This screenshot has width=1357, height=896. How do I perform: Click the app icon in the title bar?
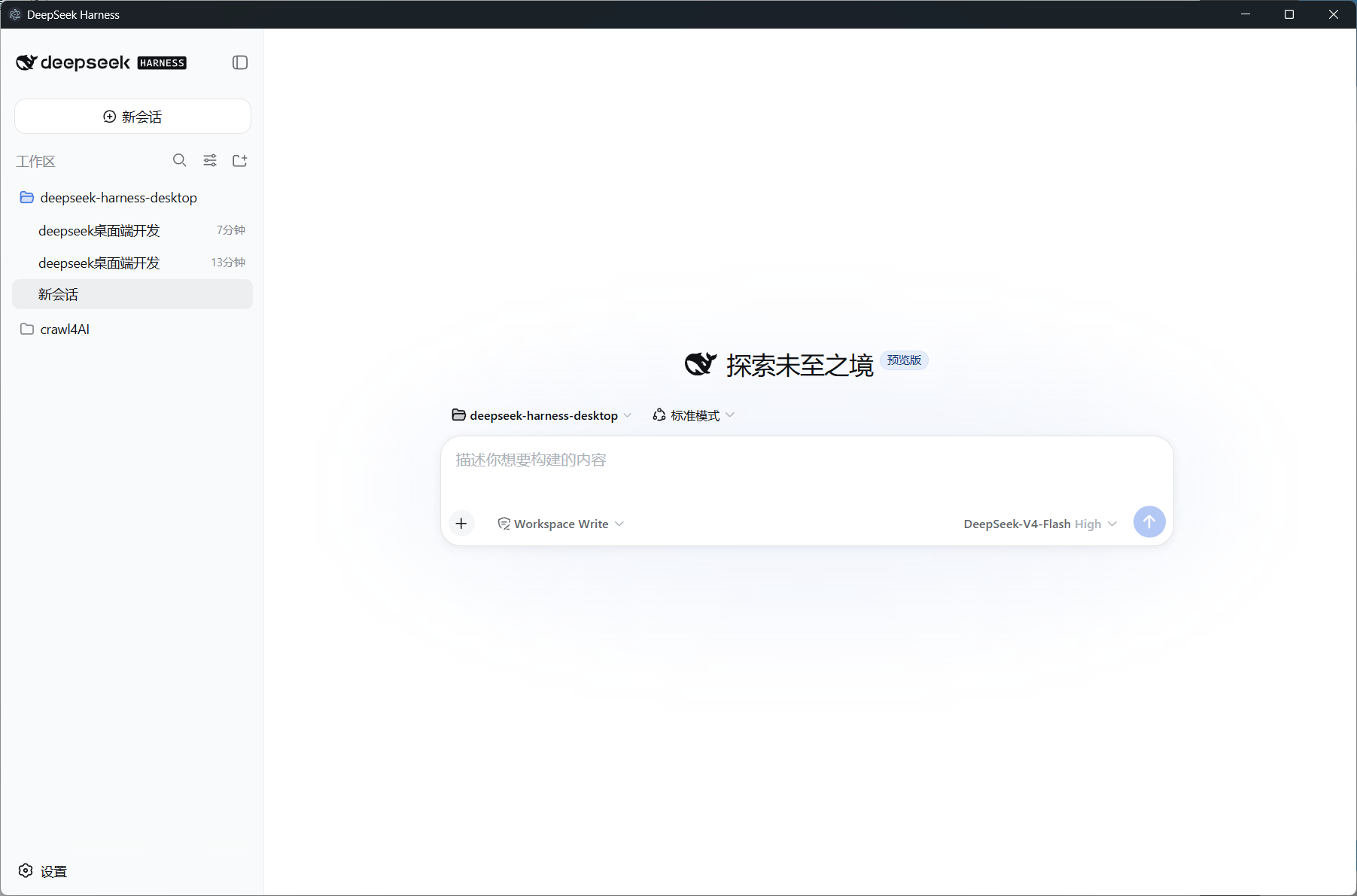click(14, 14)
